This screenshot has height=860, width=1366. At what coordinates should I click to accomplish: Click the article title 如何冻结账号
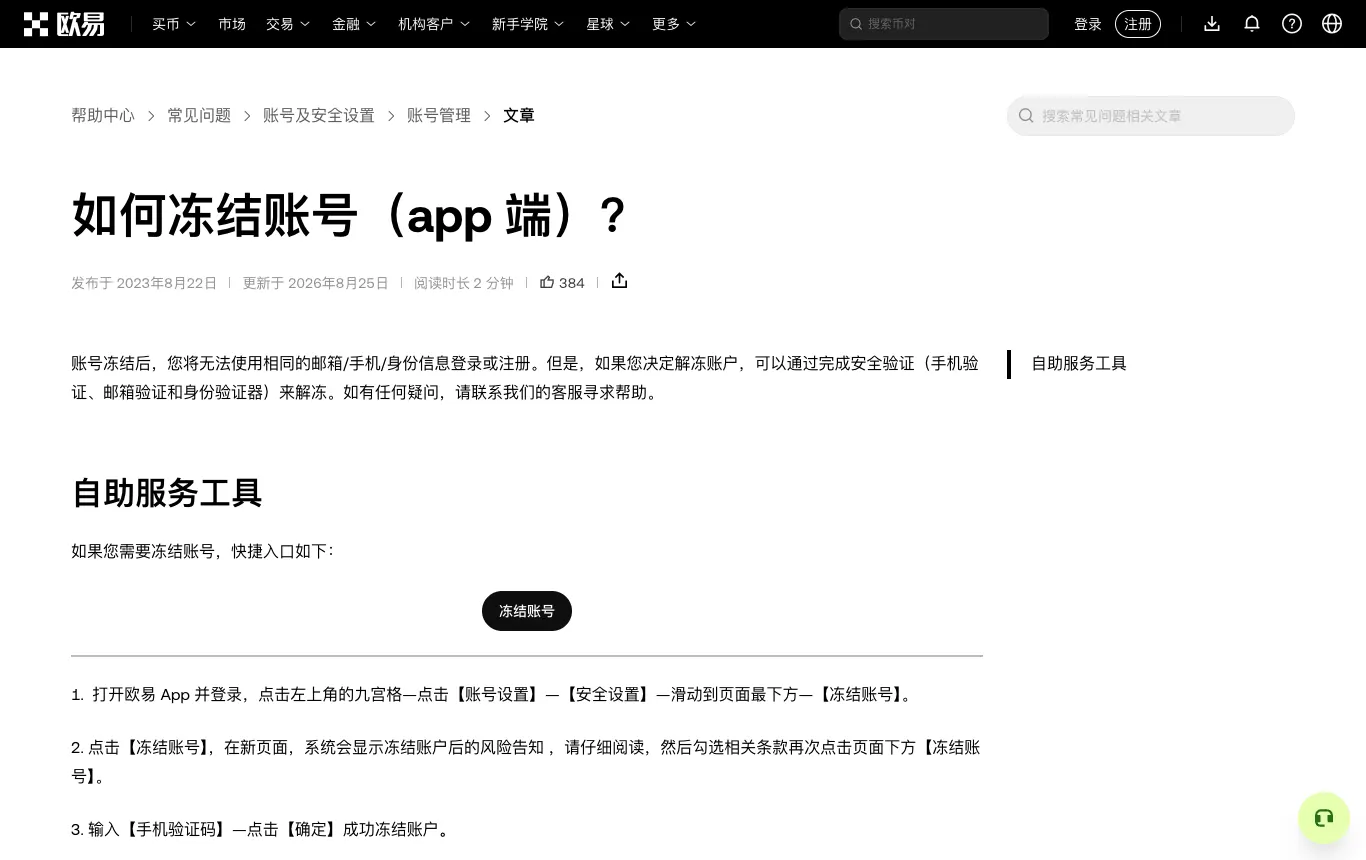point(350,215)
